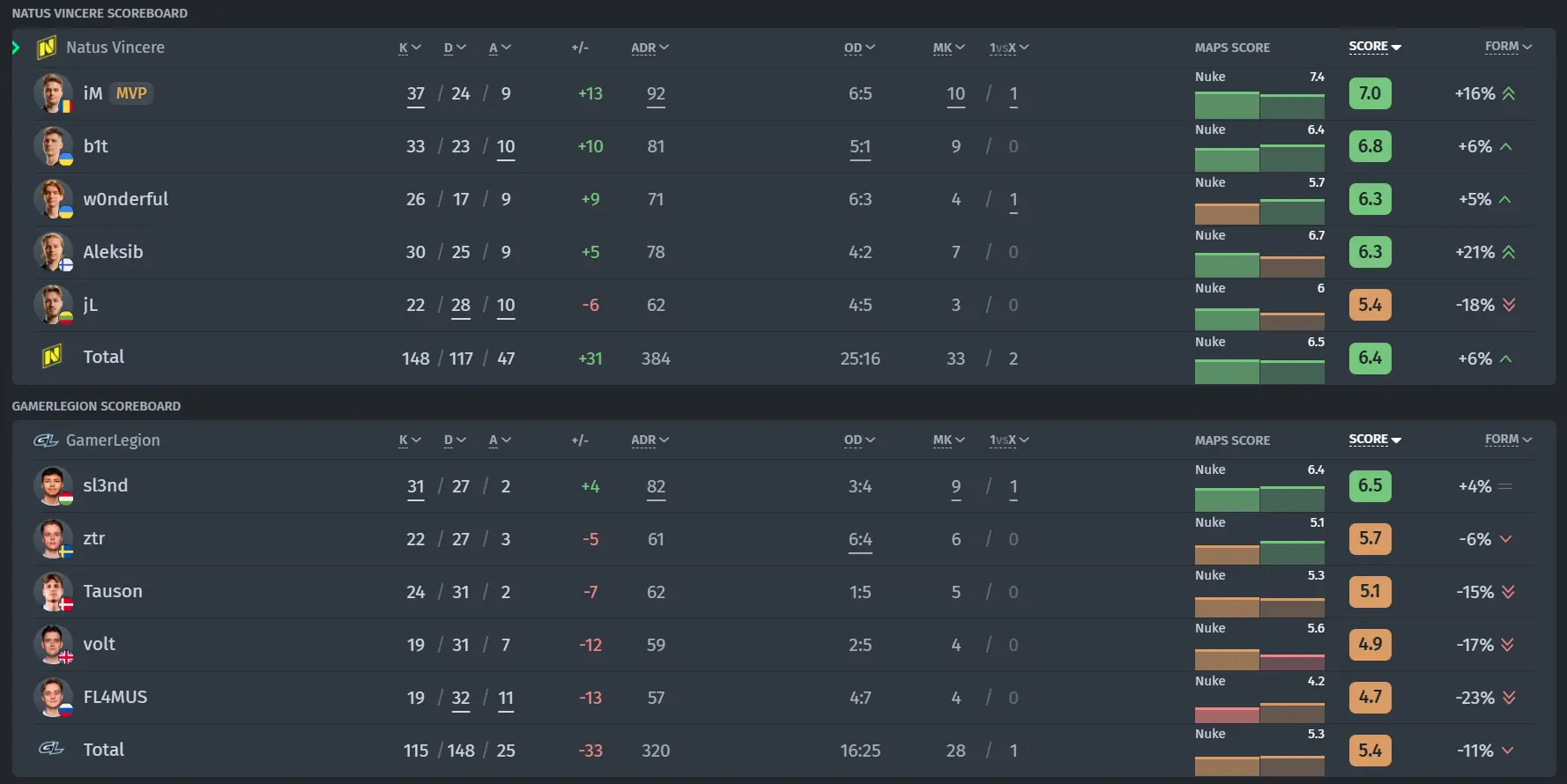Click the Natus Vincere team logo icon
Screen dimensions: 1567x784
(x=47, y=48)
